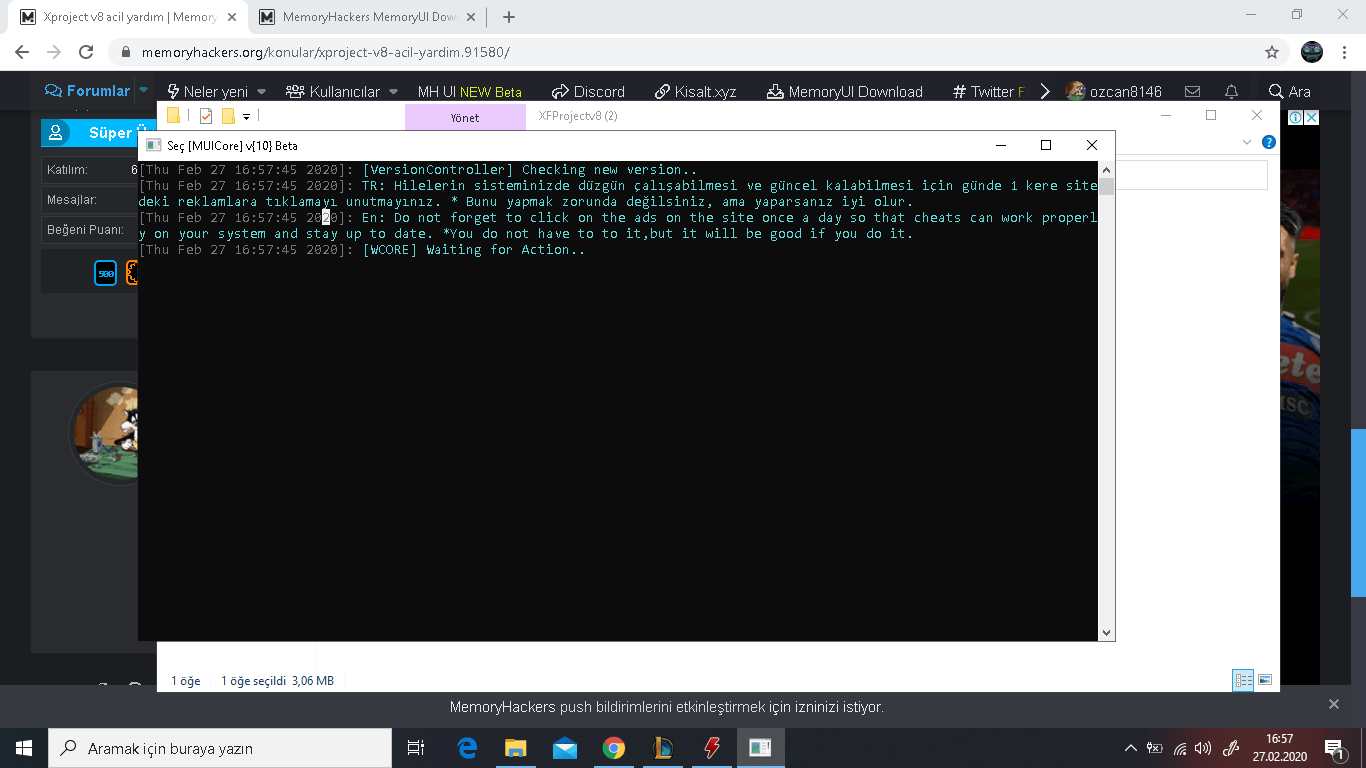Screen dimensions: 1366x768
Task: Open MH UI NEW Beta link
Action: pos(470,92)
